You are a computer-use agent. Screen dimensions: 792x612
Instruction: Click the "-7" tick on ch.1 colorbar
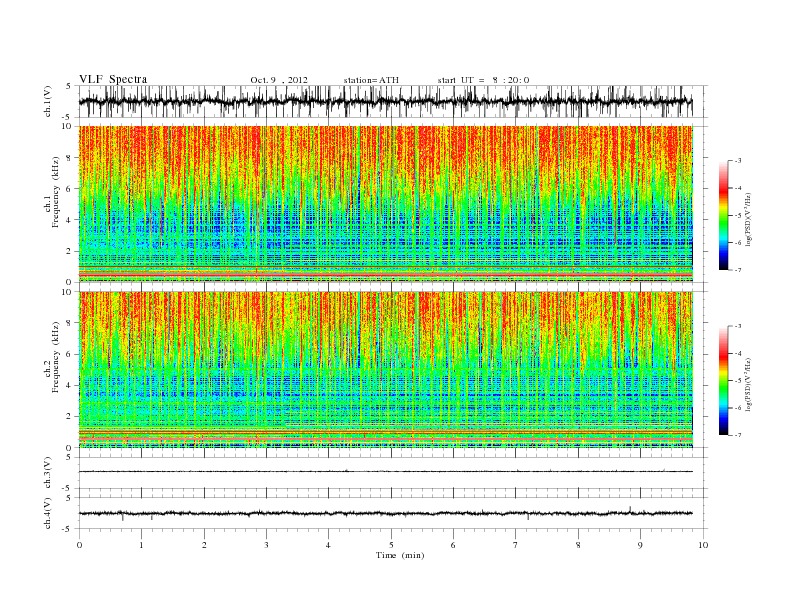coord(738,270)
